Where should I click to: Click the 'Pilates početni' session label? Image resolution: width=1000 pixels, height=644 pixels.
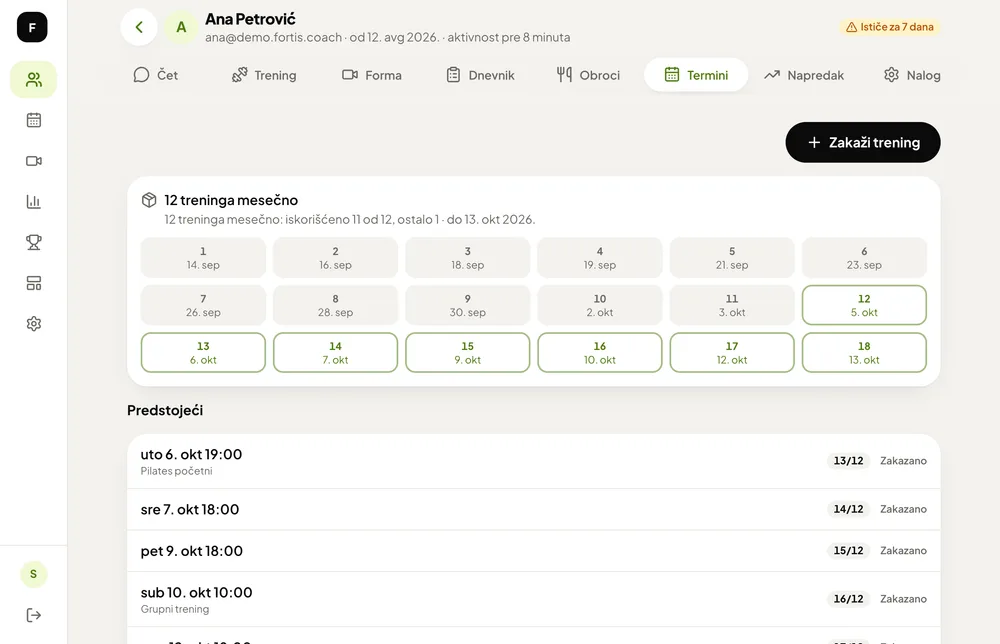click(177, 471)
